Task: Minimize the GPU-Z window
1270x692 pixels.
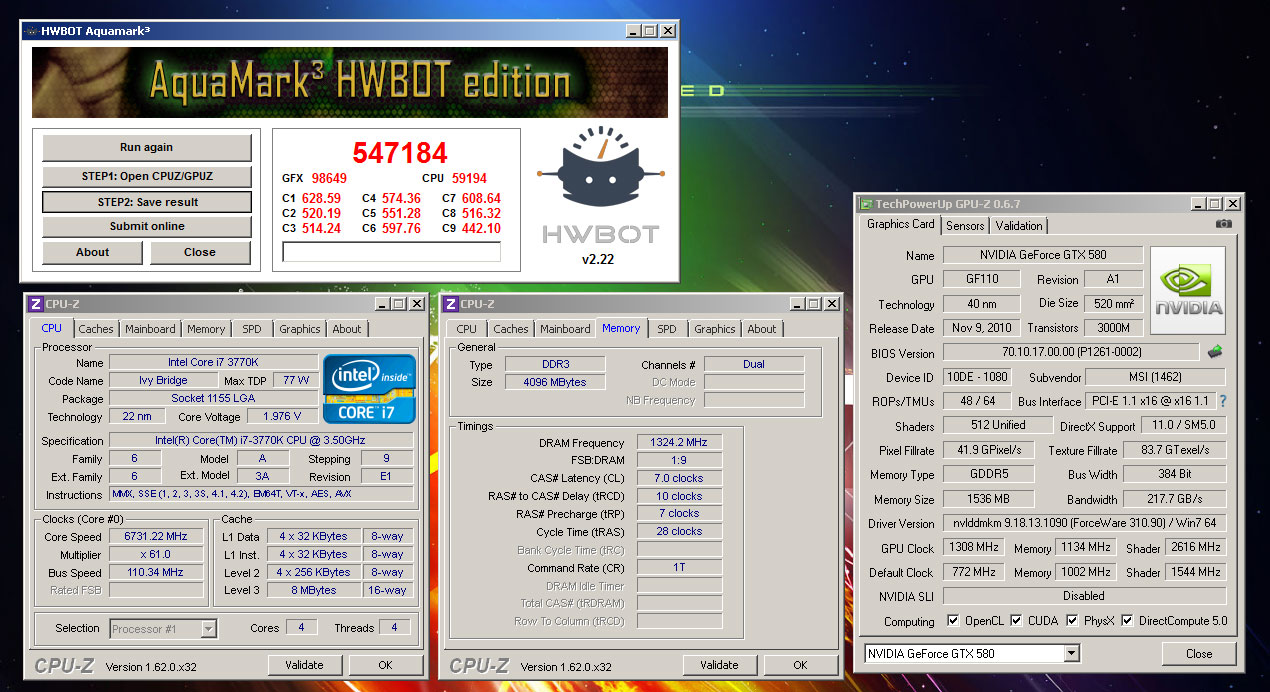Action: [1197, 204]
